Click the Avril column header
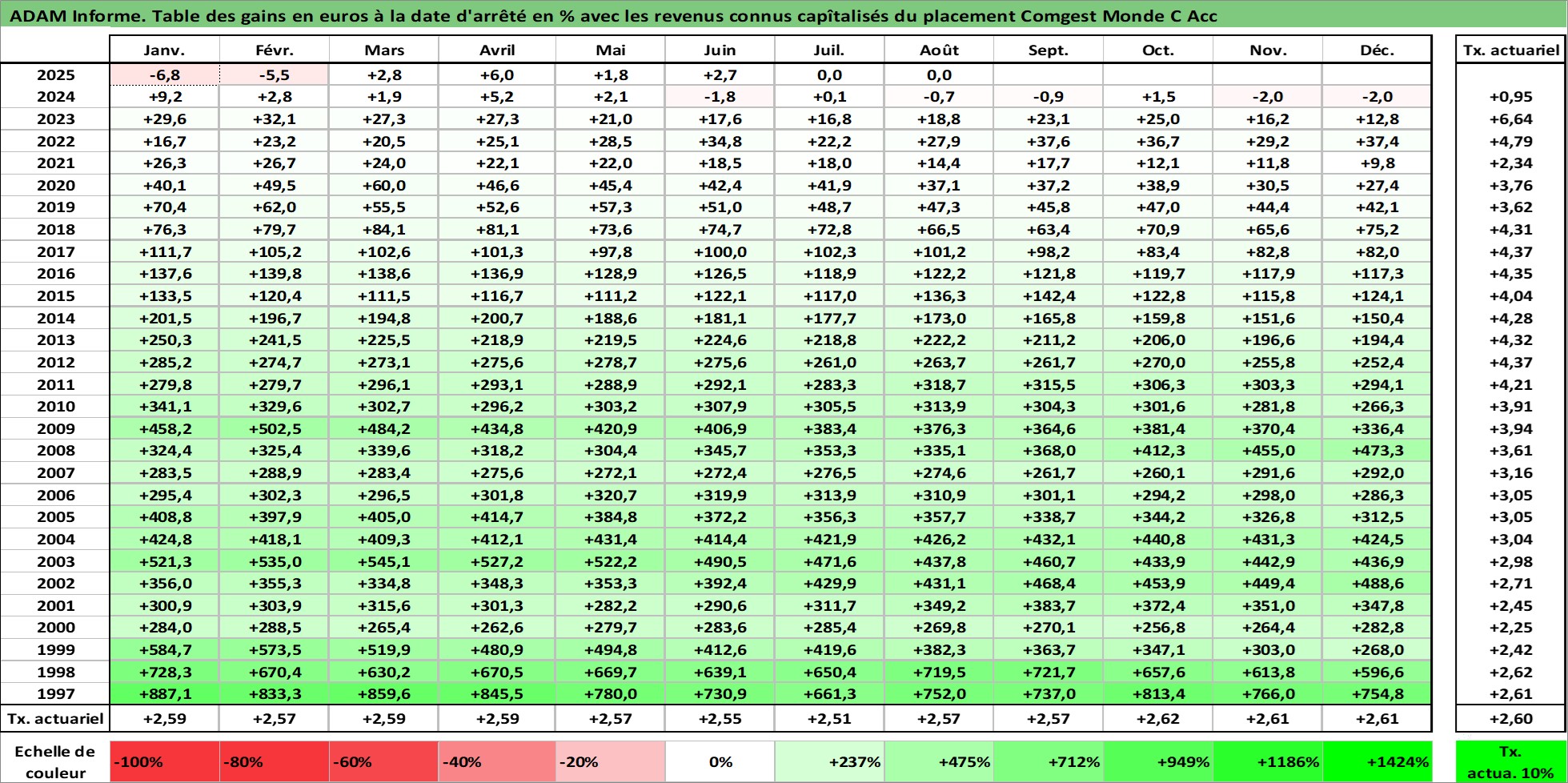 point(497,50)
